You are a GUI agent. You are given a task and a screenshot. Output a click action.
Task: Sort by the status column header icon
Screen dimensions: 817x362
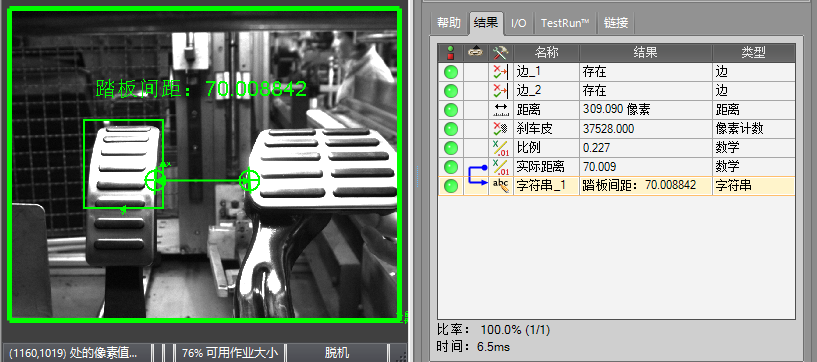click(x=451, y=52)
